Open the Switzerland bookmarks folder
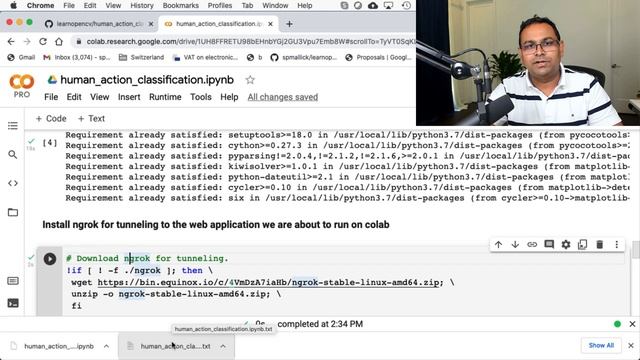The image size is (640, 360). tap(141, 58)
